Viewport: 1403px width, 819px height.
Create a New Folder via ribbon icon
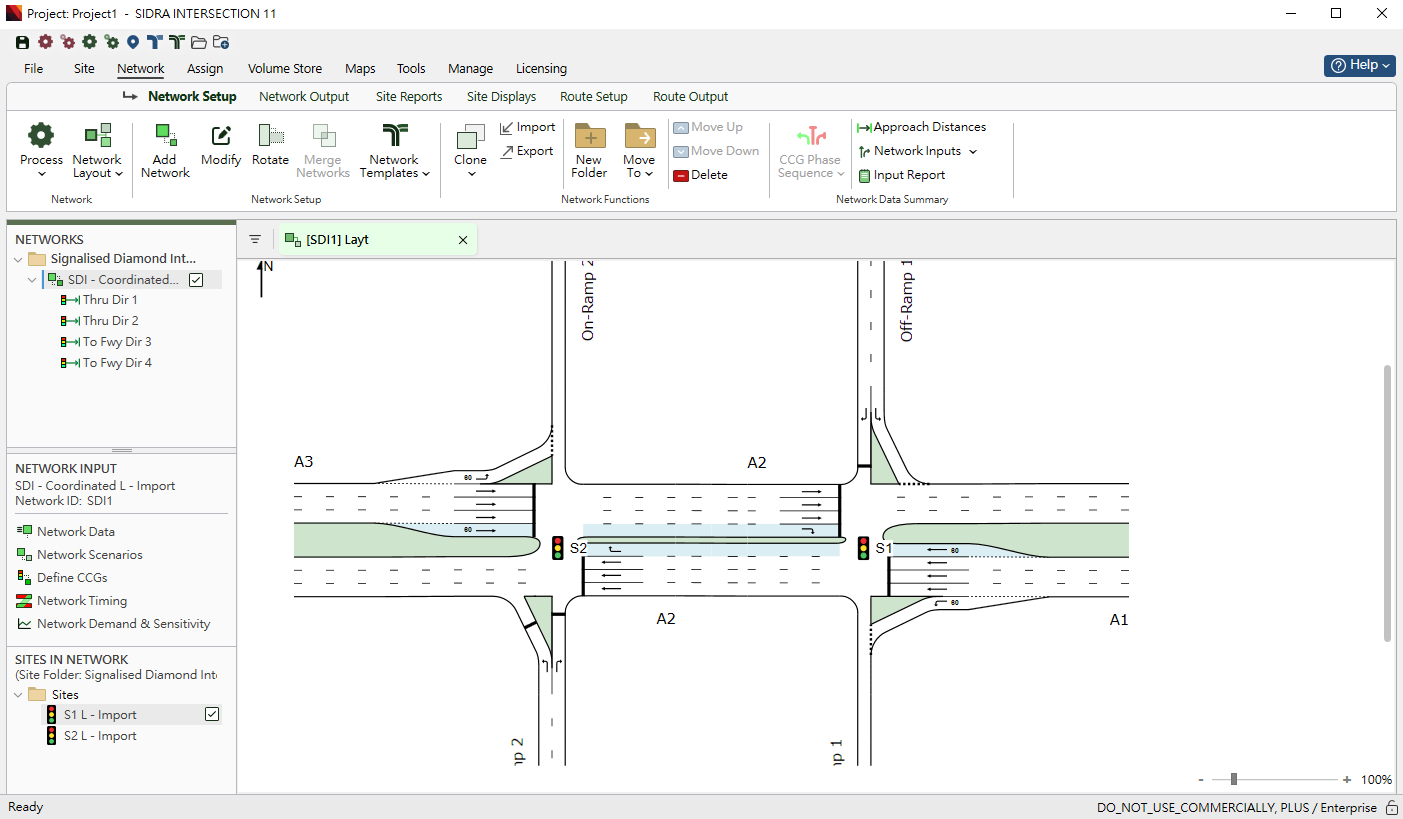(589, 136)
